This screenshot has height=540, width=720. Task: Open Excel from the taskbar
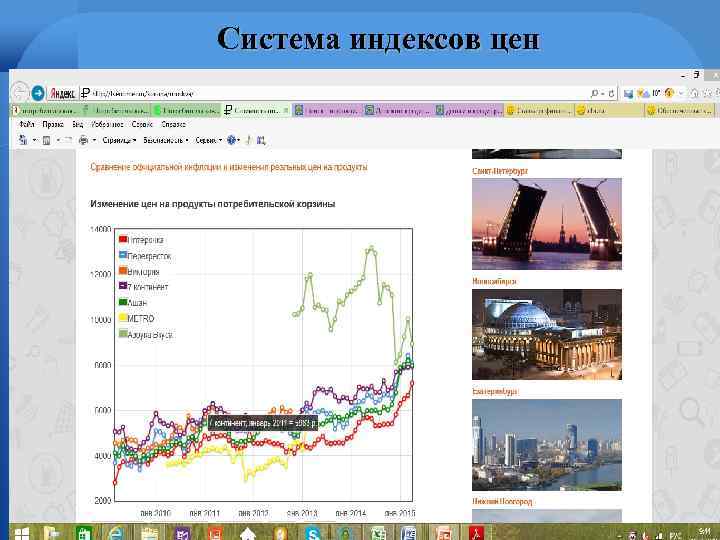pyautogui.click(x=378, y=533)
